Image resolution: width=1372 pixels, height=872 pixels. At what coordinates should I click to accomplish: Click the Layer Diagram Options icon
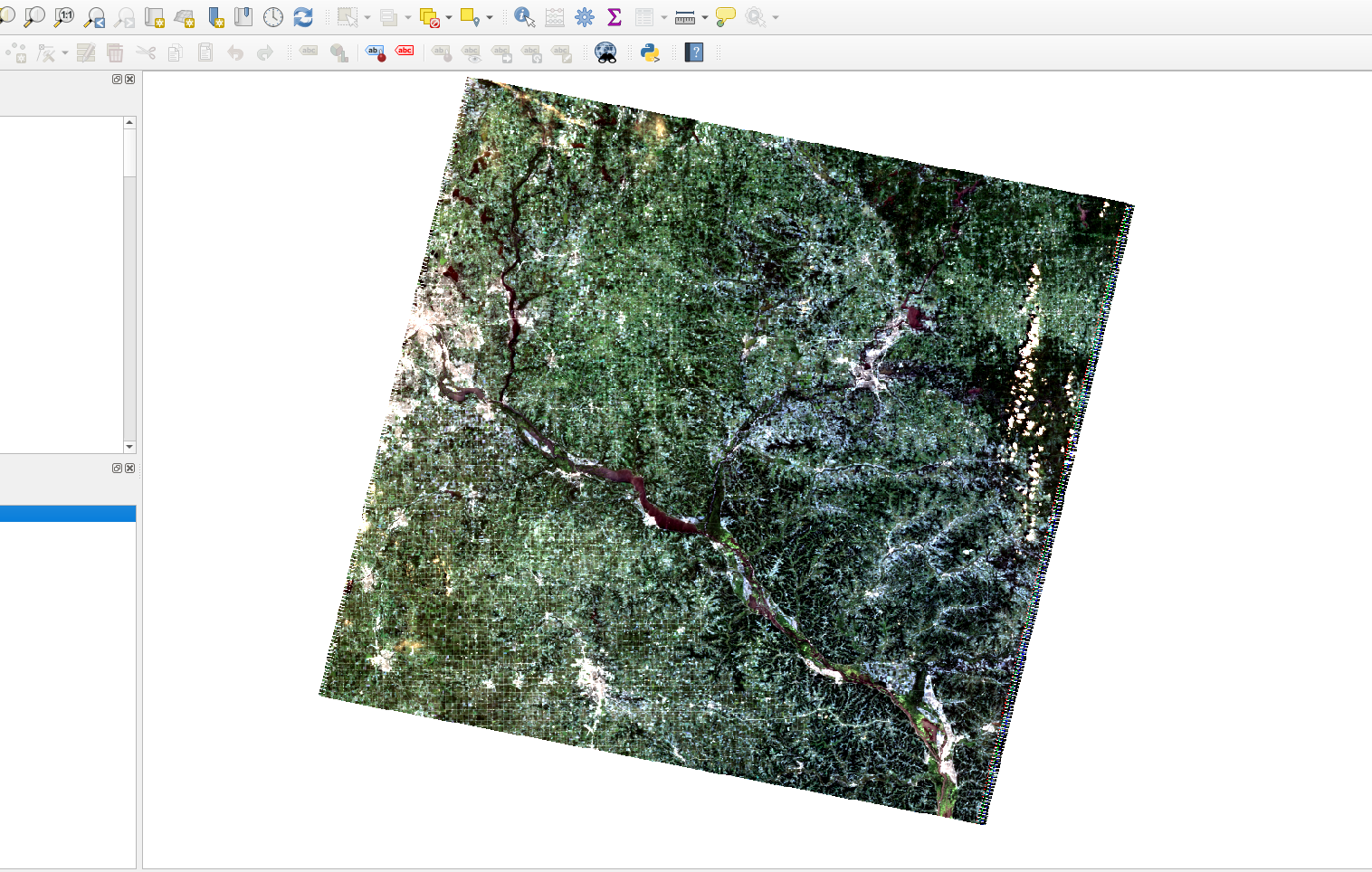[338, 52]
